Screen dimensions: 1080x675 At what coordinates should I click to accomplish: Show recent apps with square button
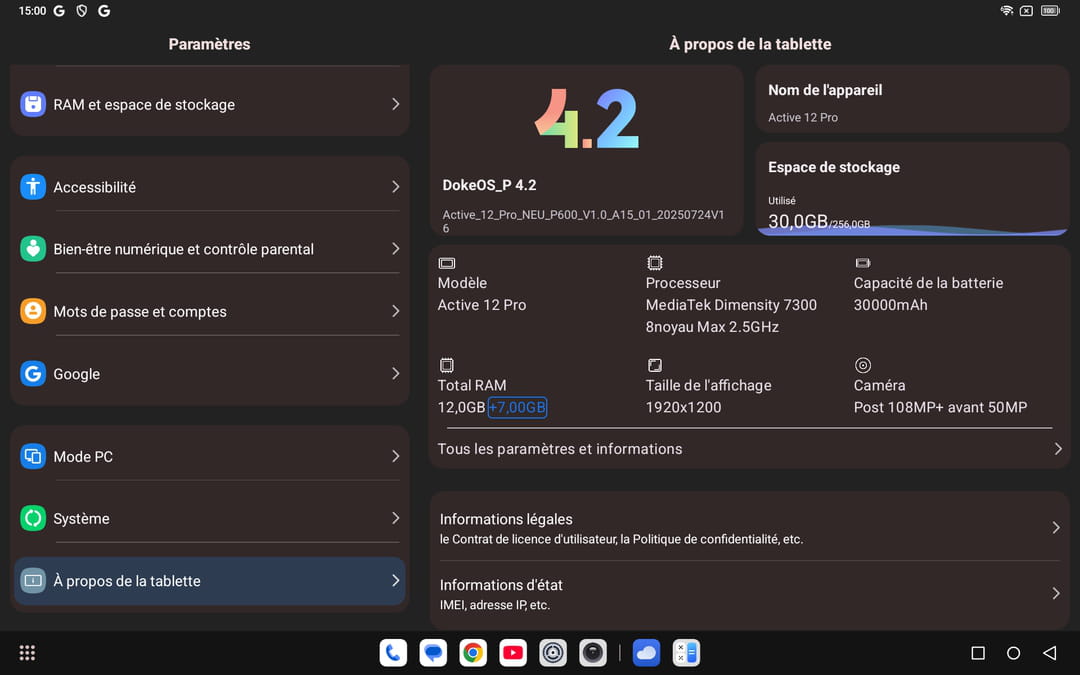point(978,653)
